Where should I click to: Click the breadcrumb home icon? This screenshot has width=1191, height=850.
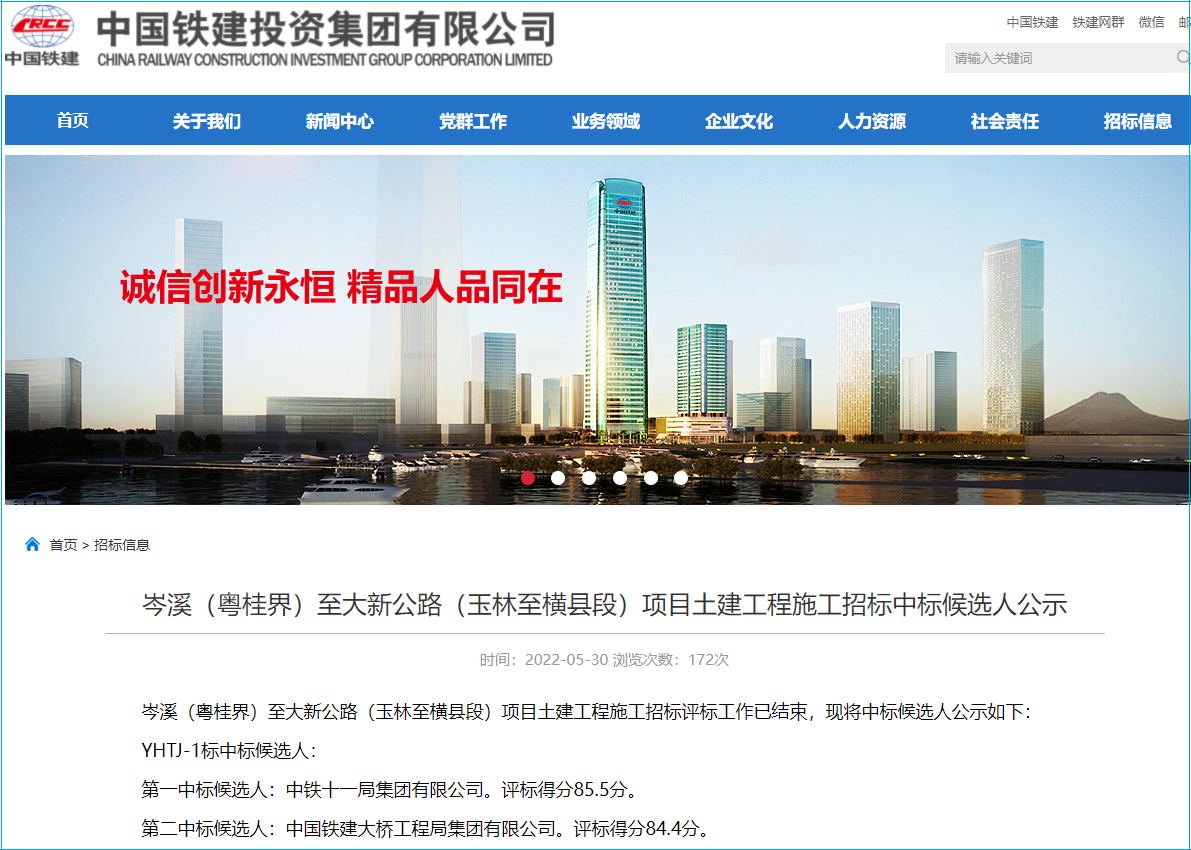(32, 545)
